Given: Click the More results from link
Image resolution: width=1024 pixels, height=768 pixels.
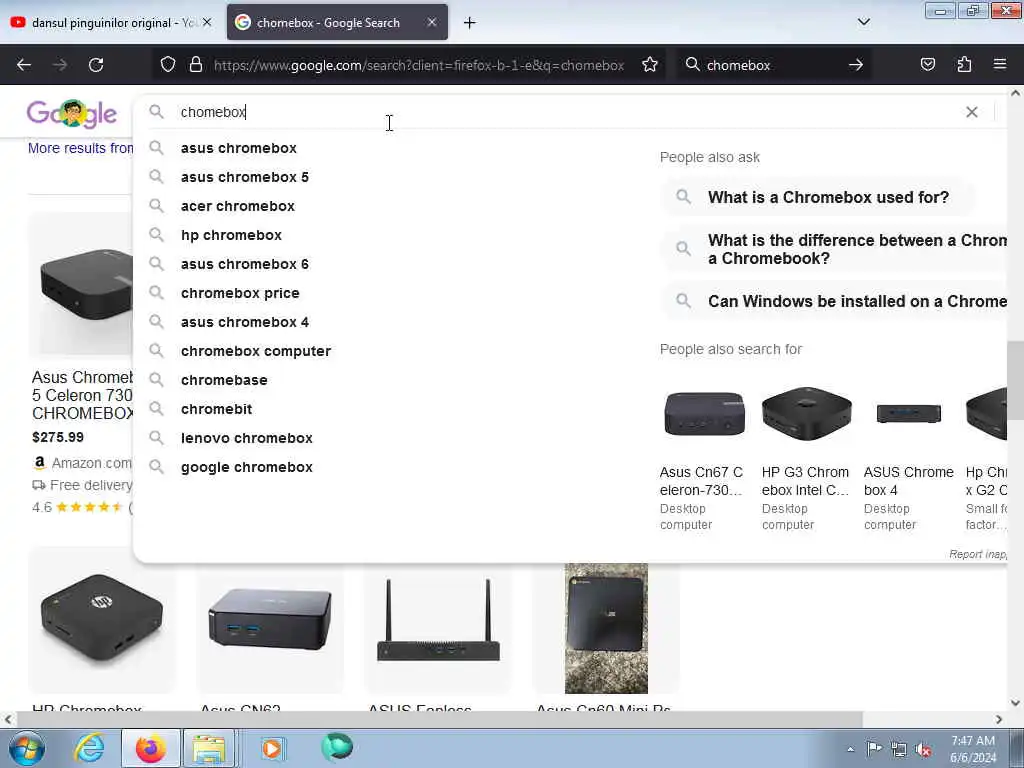Looking at the screenshot, I should [80, 148].
